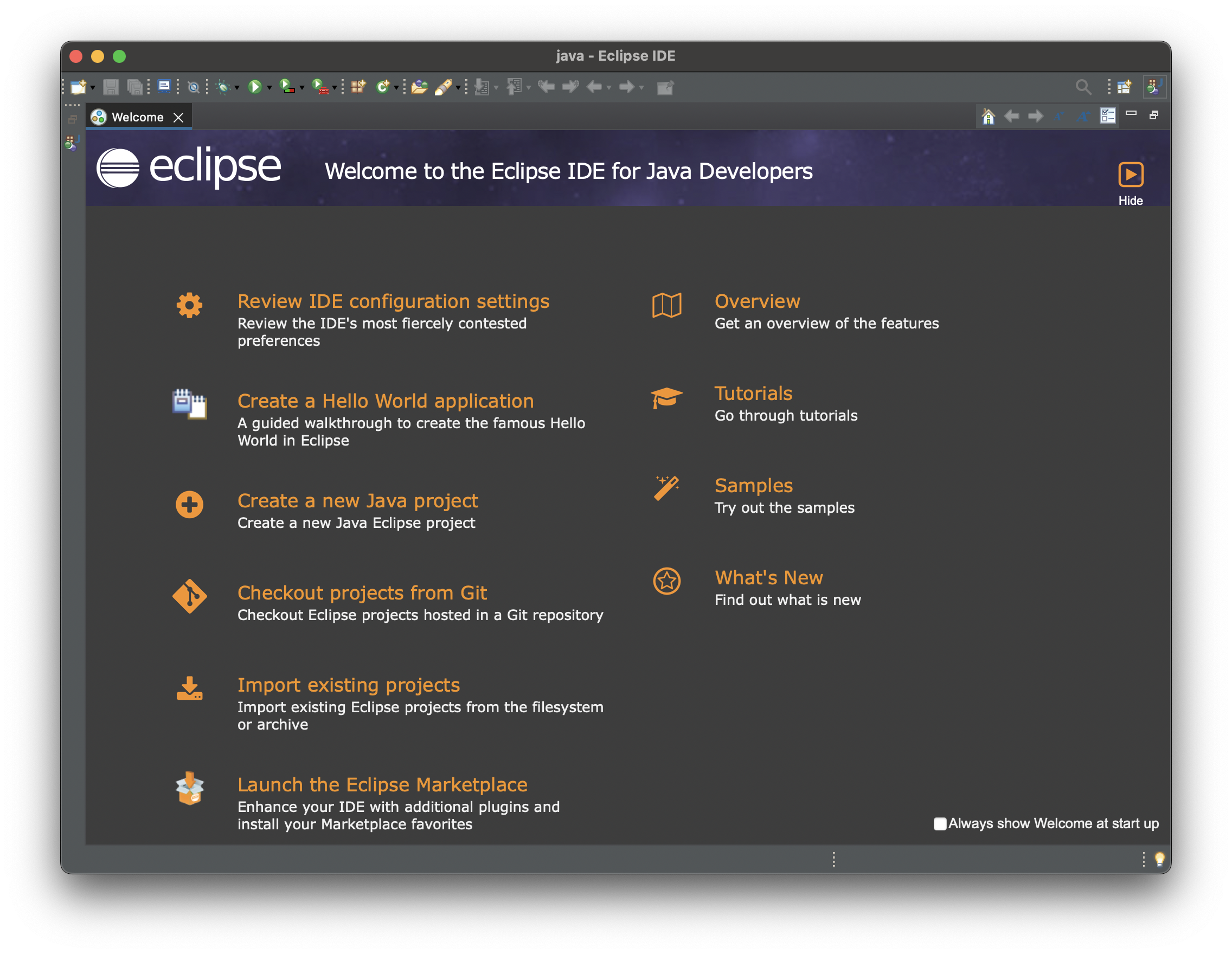Viewport: 1232px width, 954px height.
Task: Enable Always show Welcome at start up
Action: [940, 824]
